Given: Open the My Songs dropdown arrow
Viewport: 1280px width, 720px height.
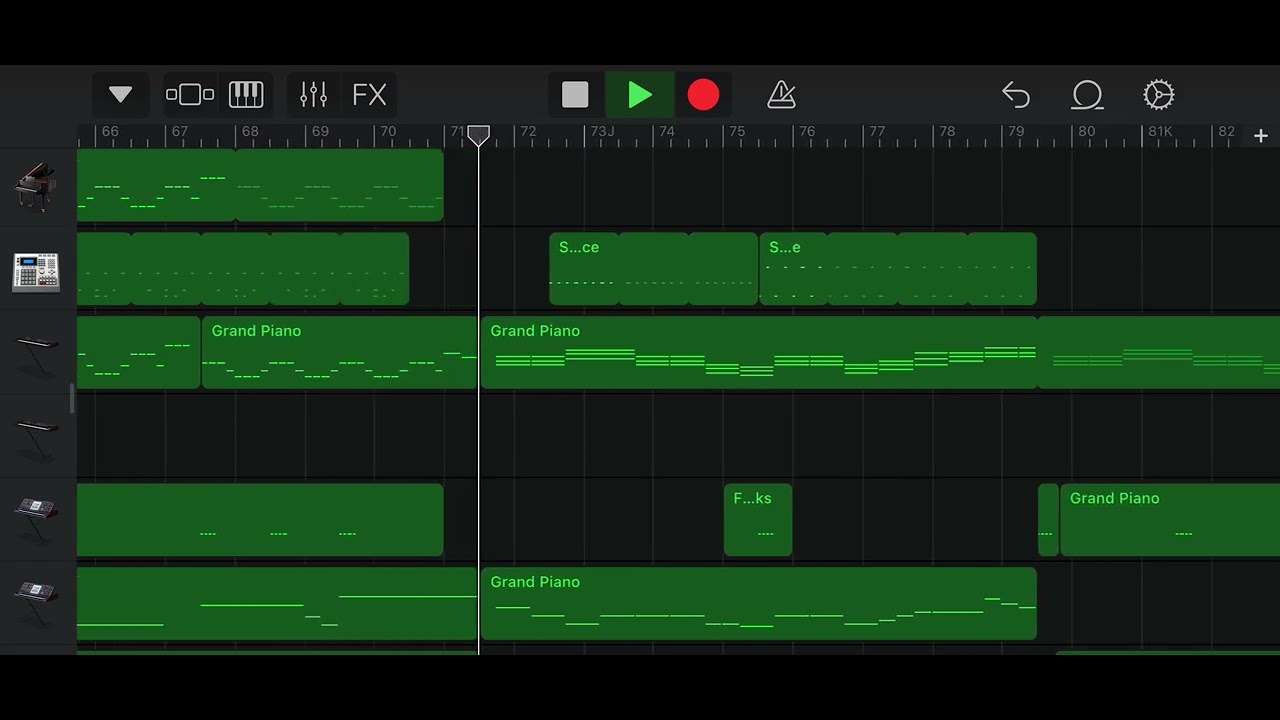Looking at the screenshot, I should click(x=120, y=95).
